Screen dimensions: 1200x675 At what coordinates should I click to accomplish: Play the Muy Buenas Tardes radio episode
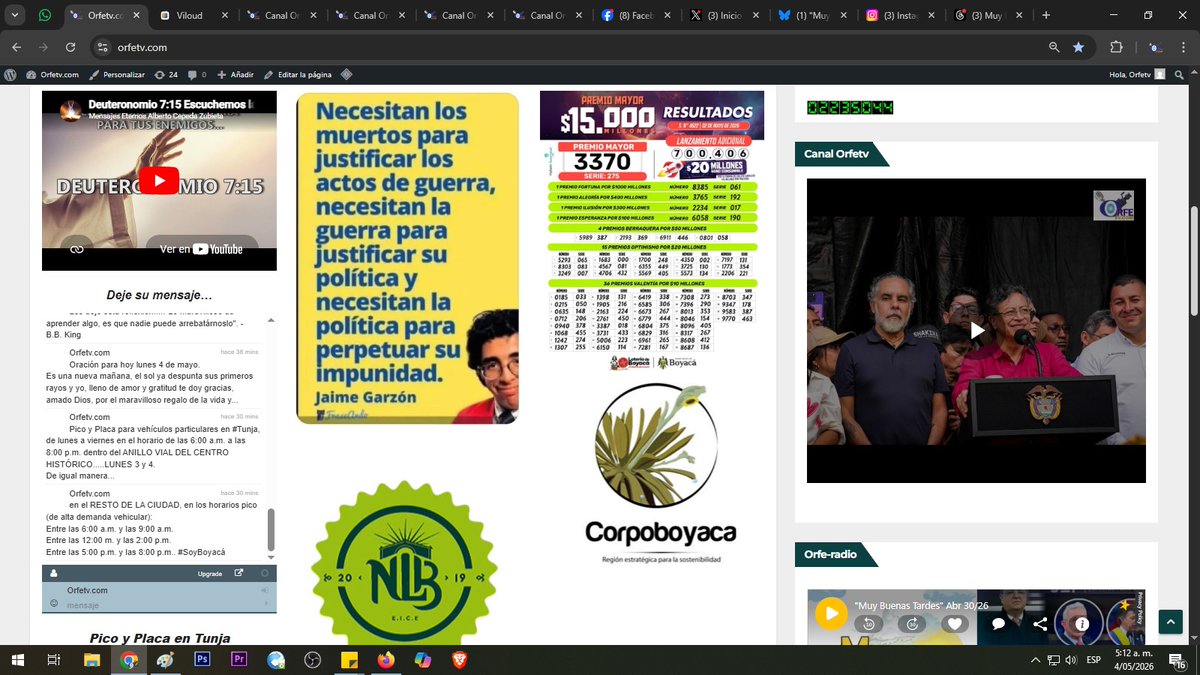[830, 613]
